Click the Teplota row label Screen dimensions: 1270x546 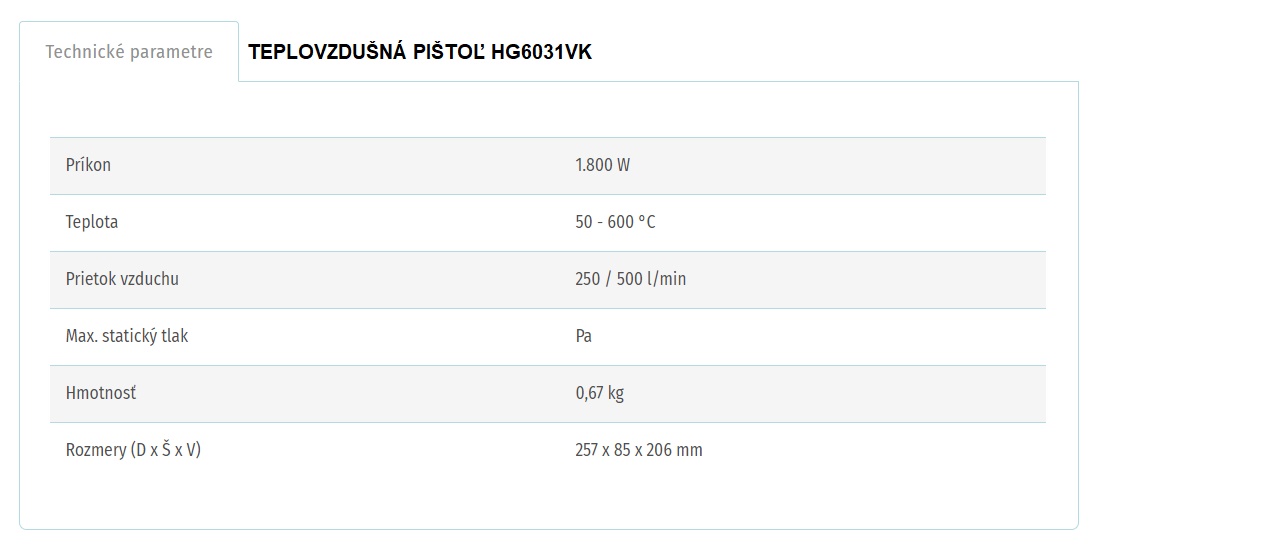[x=92, y=222]
